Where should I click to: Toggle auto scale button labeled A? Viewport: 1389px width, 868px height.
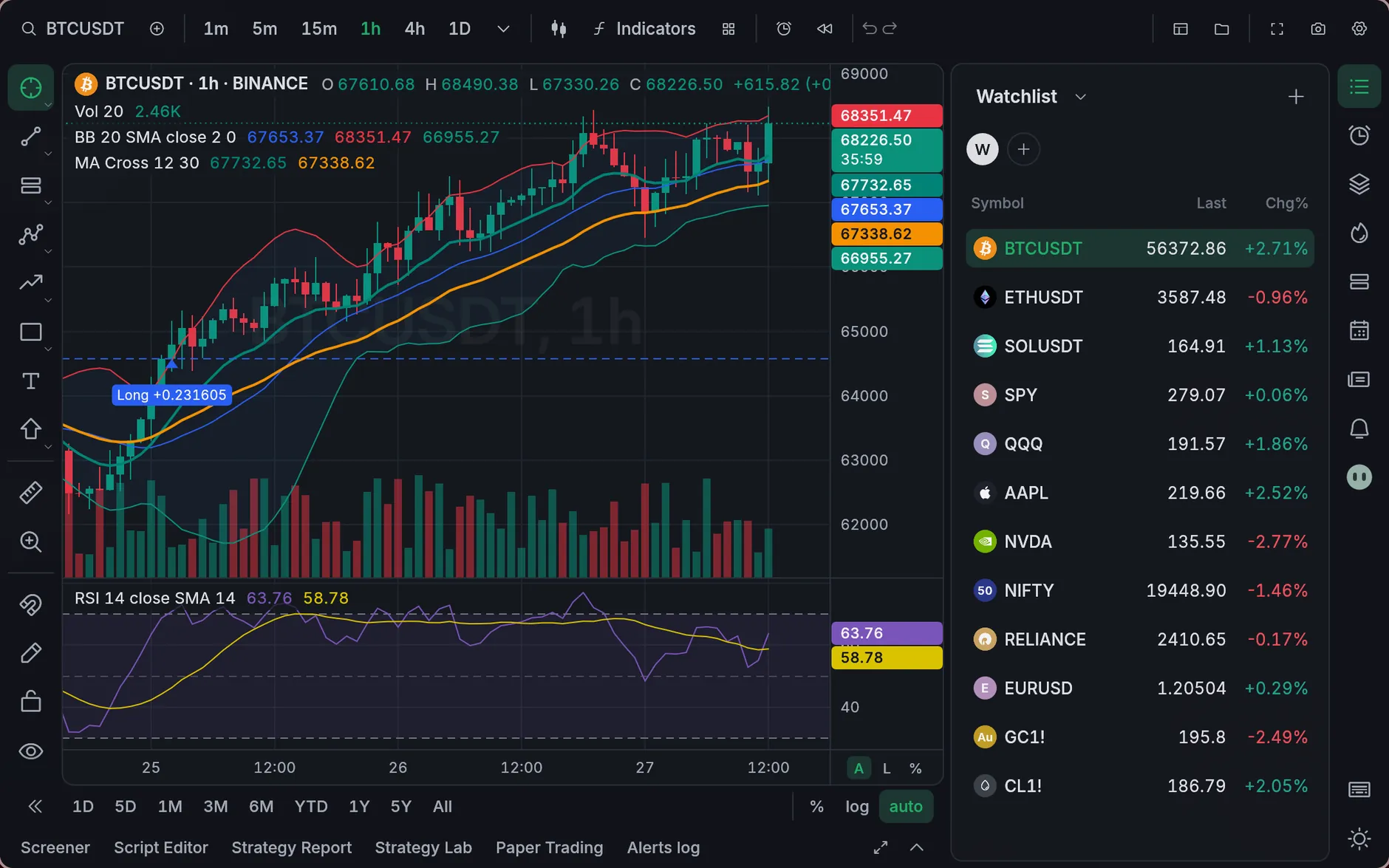(x=859, y=768)
